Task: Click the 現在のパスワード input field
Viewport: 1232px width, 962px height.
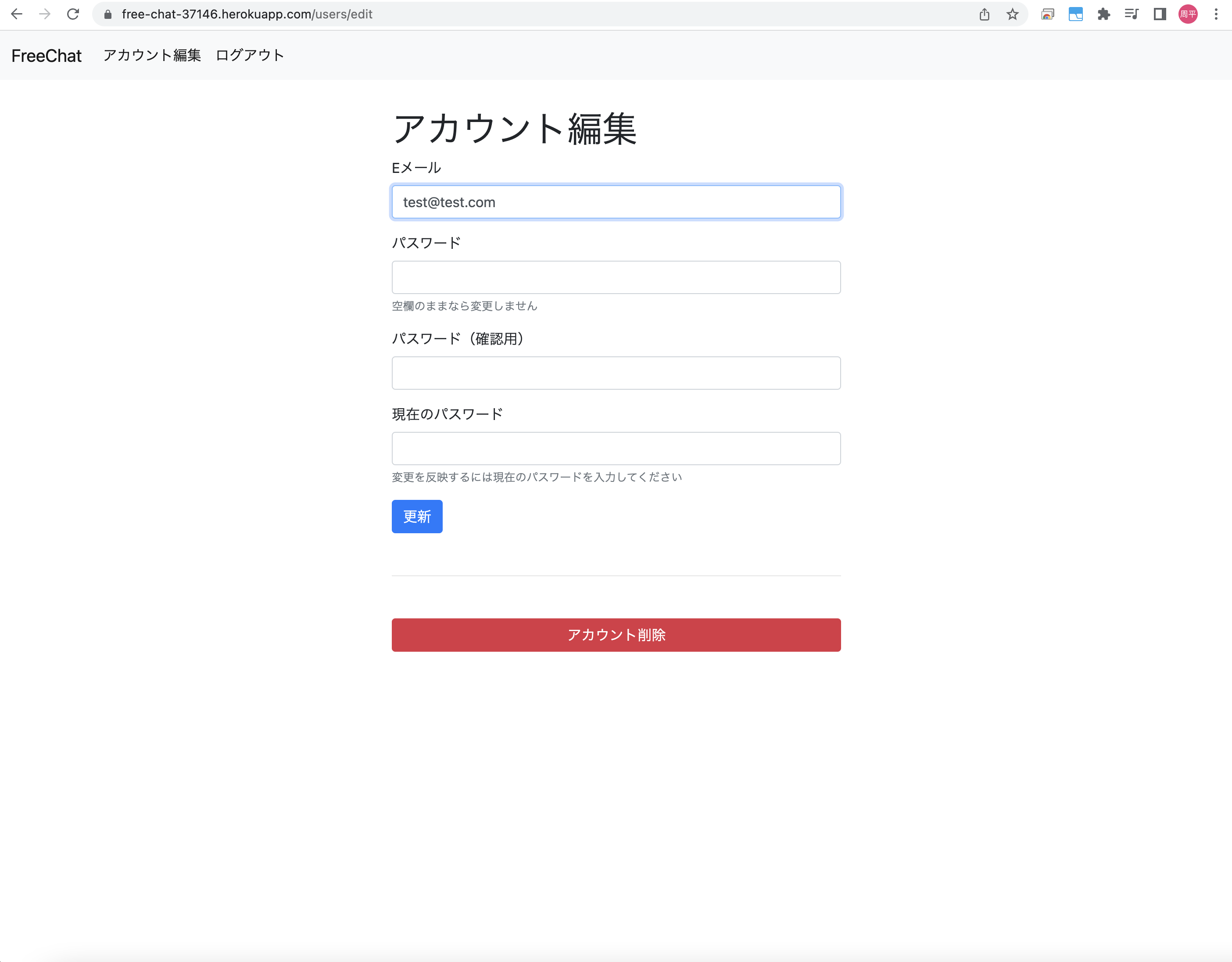Action: 616,448
